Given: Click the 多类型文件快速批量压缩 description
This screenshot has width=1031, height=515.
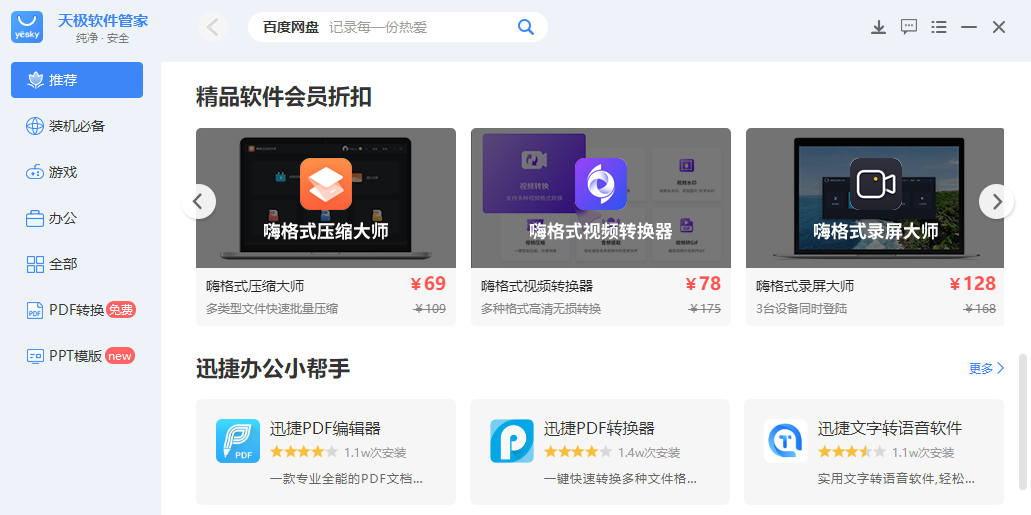Looking at the screenshot, I should [272, 308].
